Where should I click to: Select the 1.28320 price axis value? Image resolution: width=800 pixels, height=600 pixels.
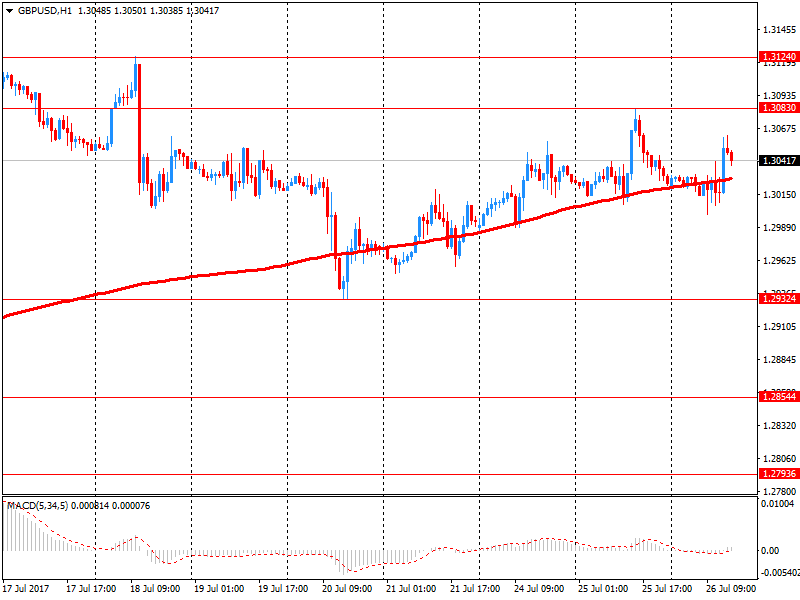click(x=779, y=426)
